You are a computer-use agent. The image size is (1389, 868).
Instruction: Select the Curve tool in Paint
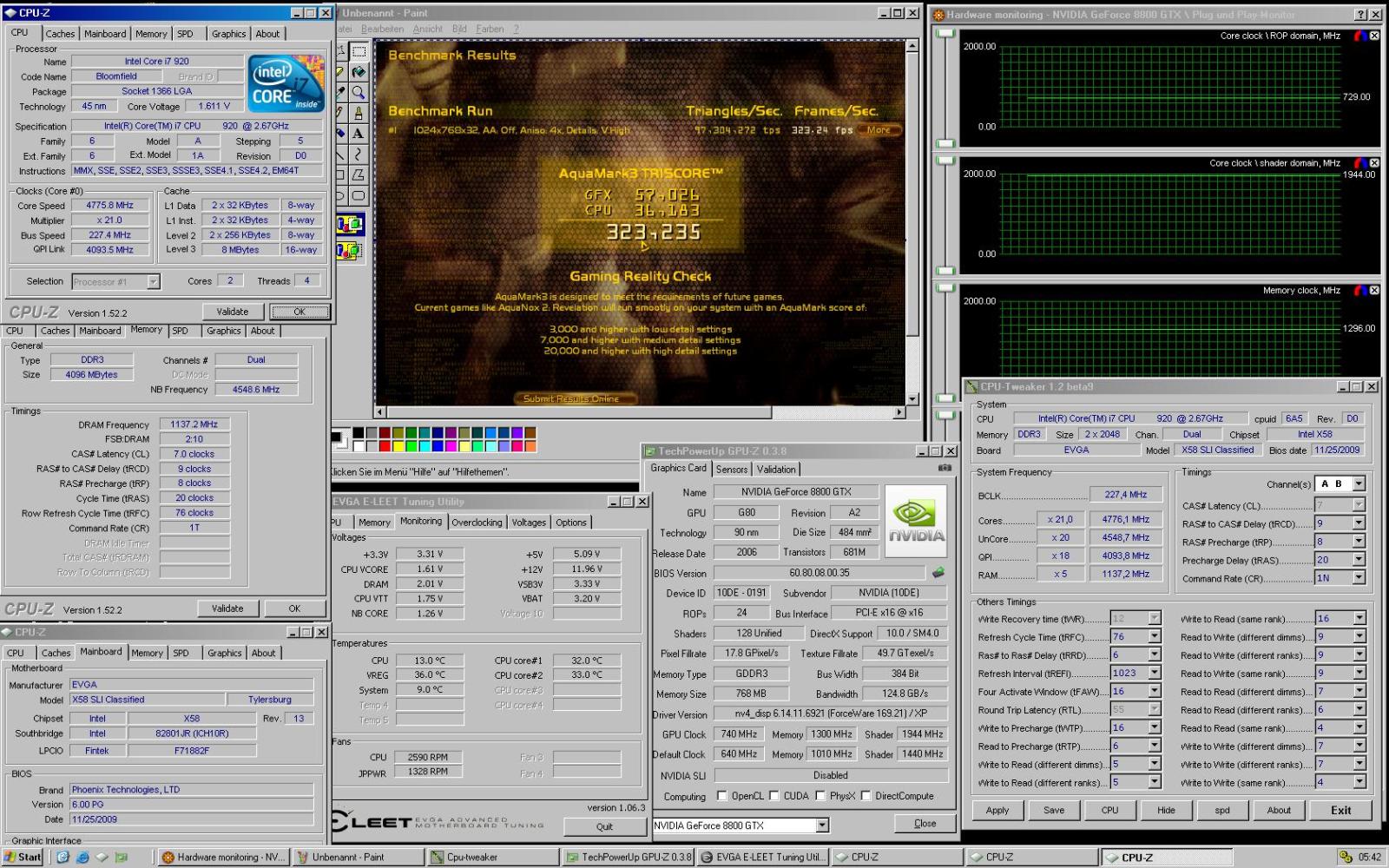tap(359, 155)
